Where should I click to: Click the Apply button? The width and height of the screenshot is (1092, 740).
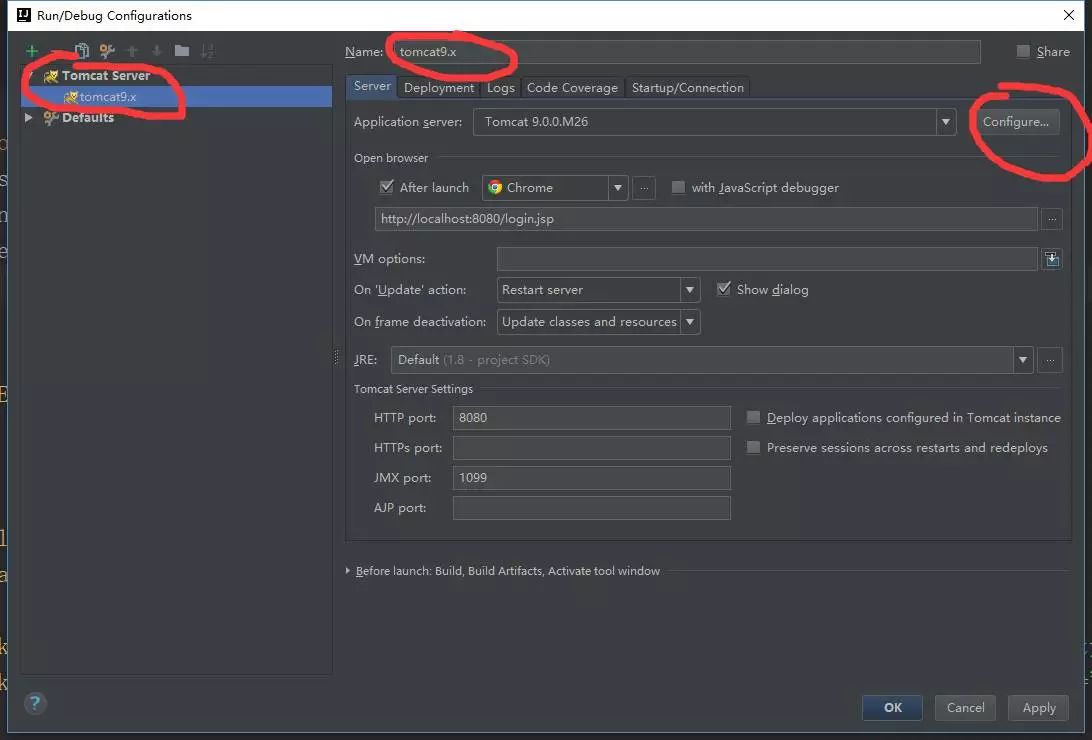pyautogui.click(x=1039, y=707)
